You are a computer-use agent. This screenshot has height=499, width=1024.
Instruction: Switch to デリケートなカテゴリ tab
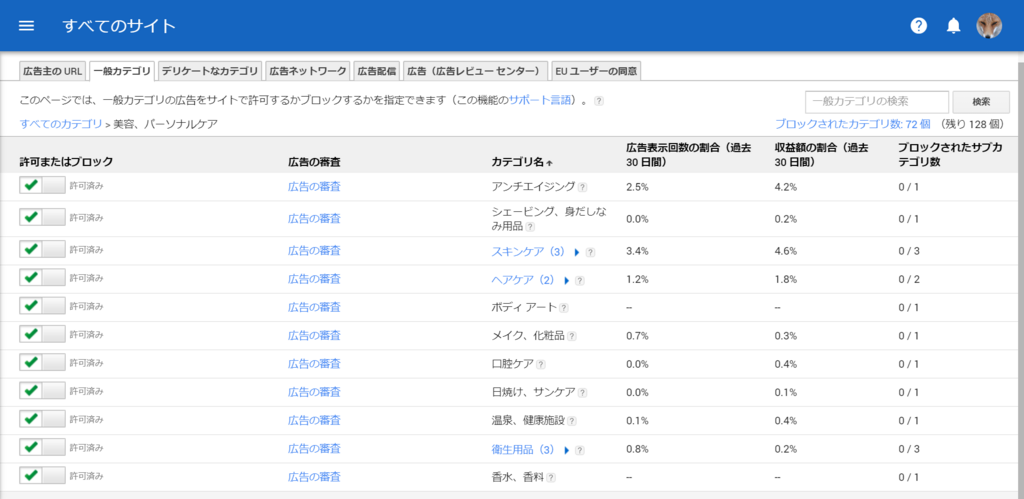(x=210, y=71)
